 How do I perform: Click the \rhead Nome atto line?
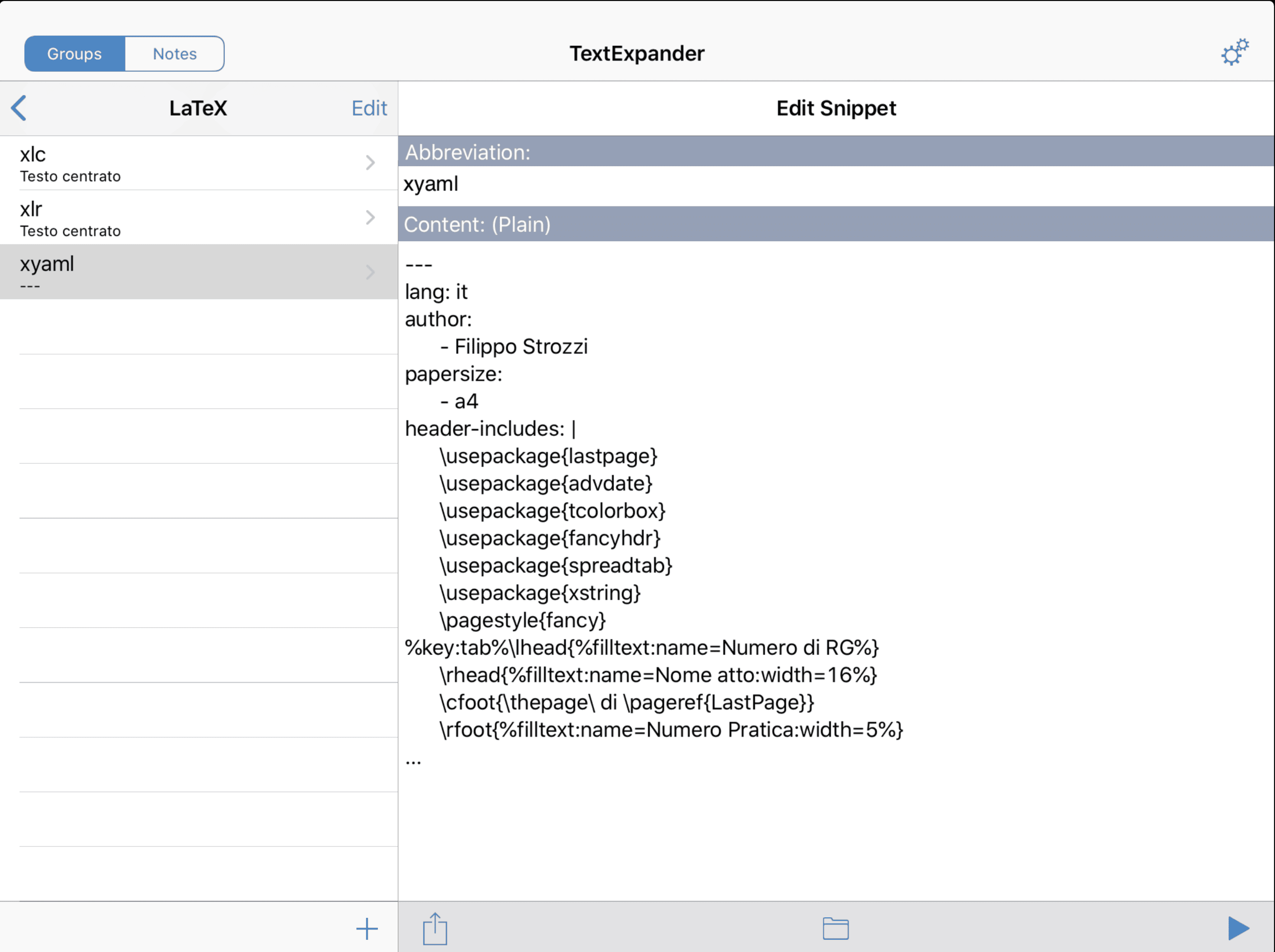tap(658, 675)
